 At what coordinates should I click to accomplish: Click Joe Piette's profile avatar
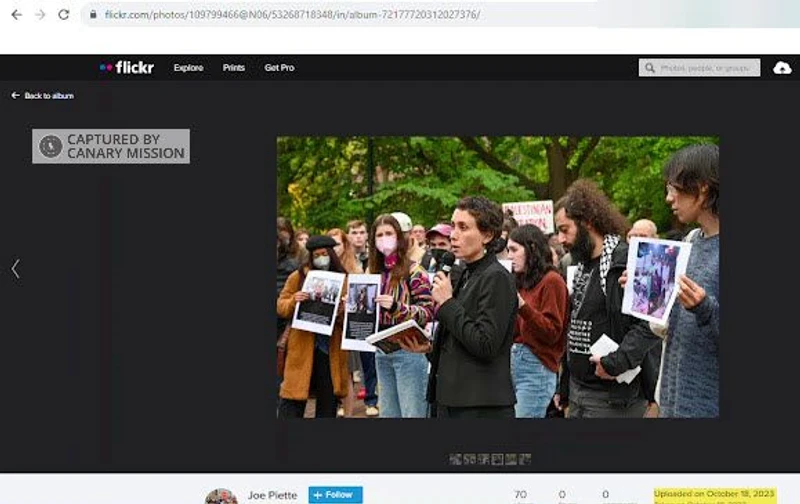tap(221, 497)
